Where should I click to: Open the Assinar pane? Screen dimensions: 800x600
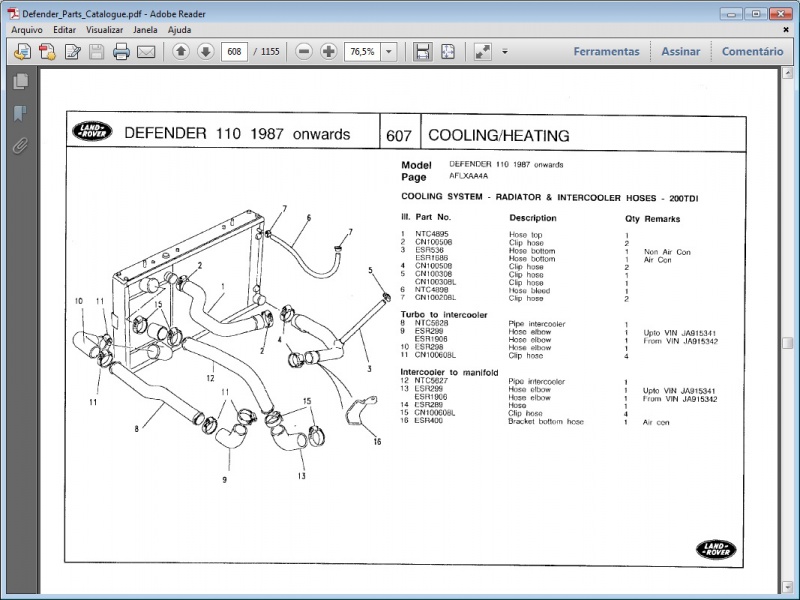click(x=681, y=52)
